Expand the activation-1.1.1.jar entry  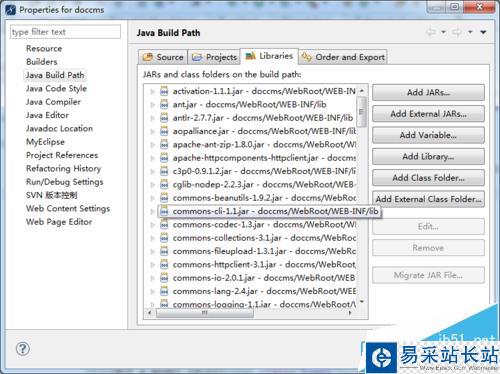[152, 91]
